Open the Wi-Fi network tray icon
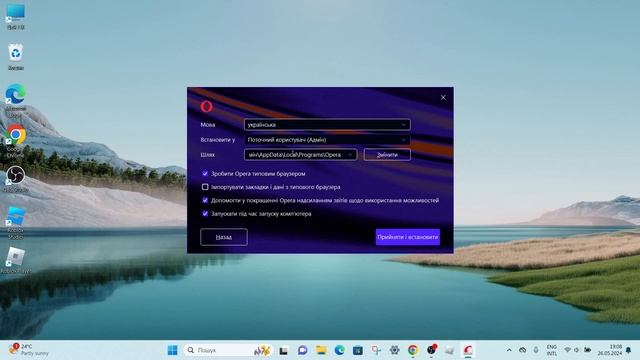 567,350
